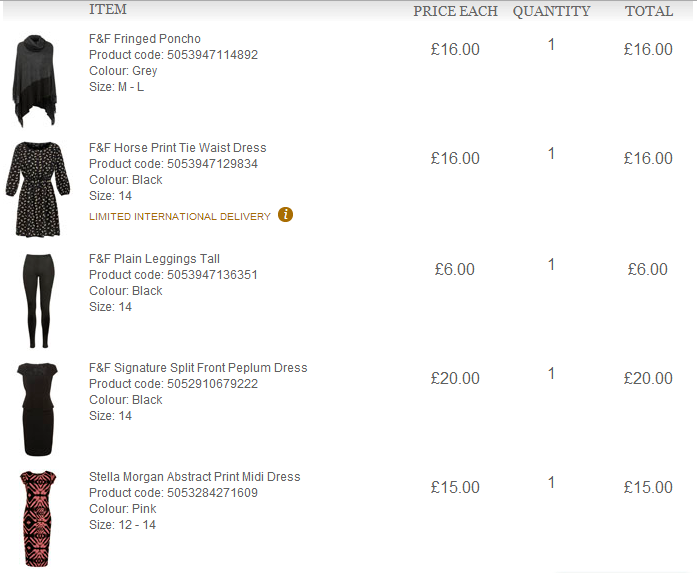Image resolution: width=697 pixels, height=573 pixels.
Task: Click the PRICE EACH column header
Action: (x=456, y=12)
